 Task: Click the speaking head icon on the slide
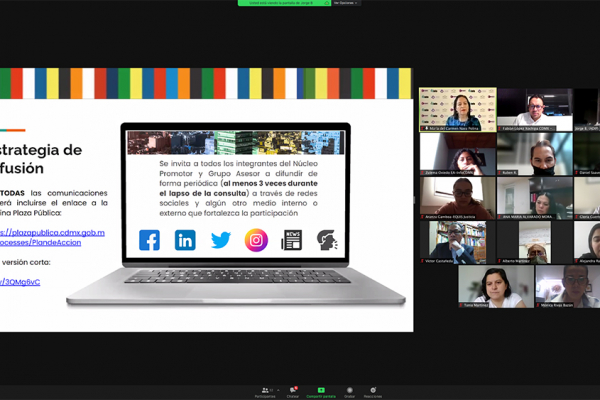(327, 240)
